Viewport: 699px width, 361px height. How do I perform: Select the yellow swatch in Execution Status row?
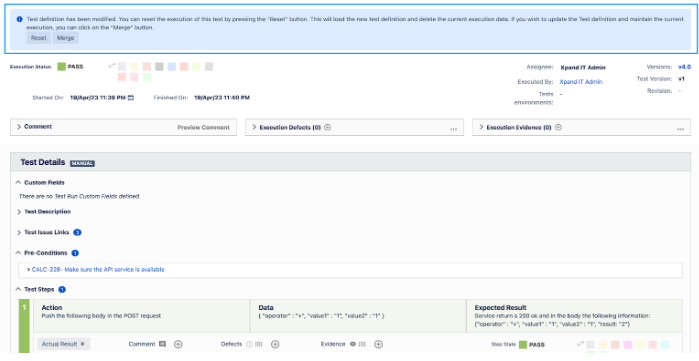[x=134, y=67]
